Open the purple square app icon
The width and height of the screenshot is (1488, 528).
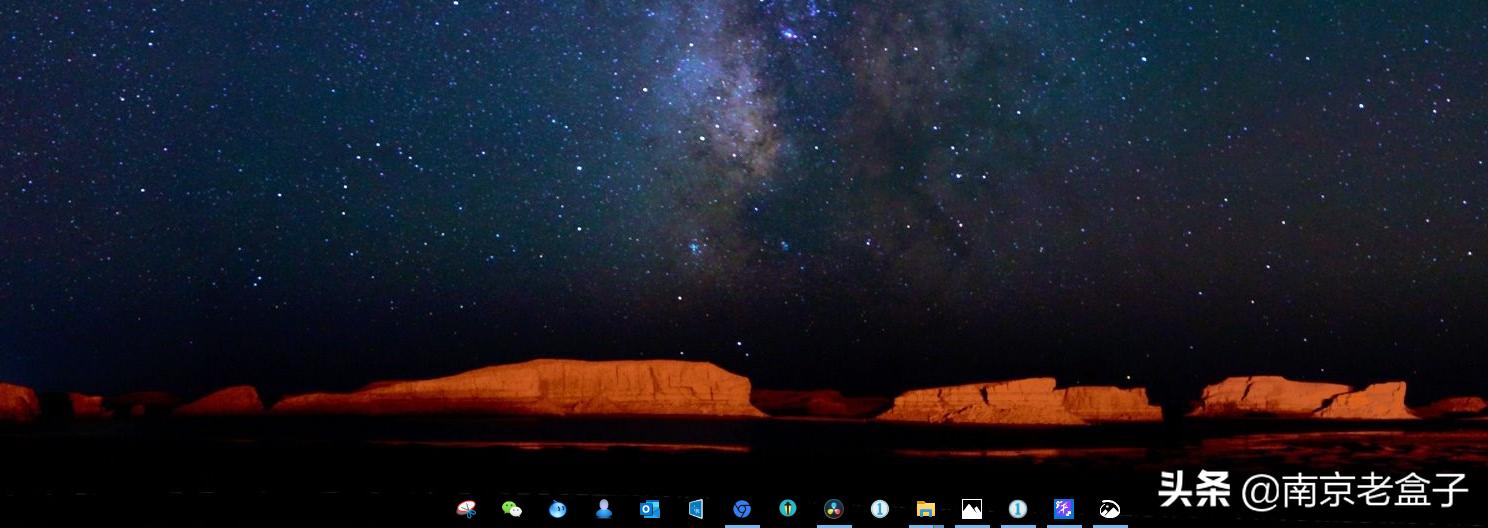pos(1064,509)
